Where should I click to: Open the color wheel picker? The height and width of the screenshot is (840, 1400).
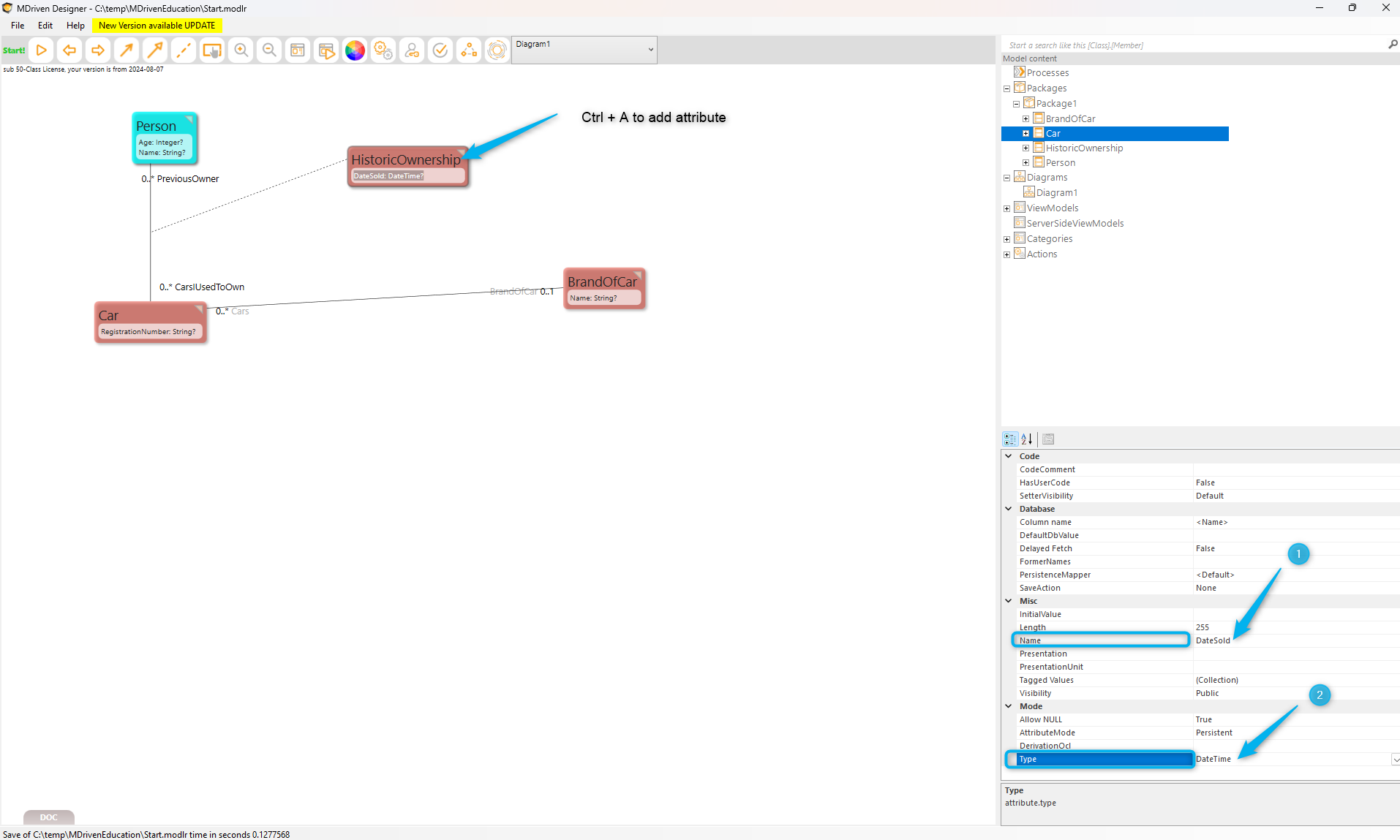[355, 50]
